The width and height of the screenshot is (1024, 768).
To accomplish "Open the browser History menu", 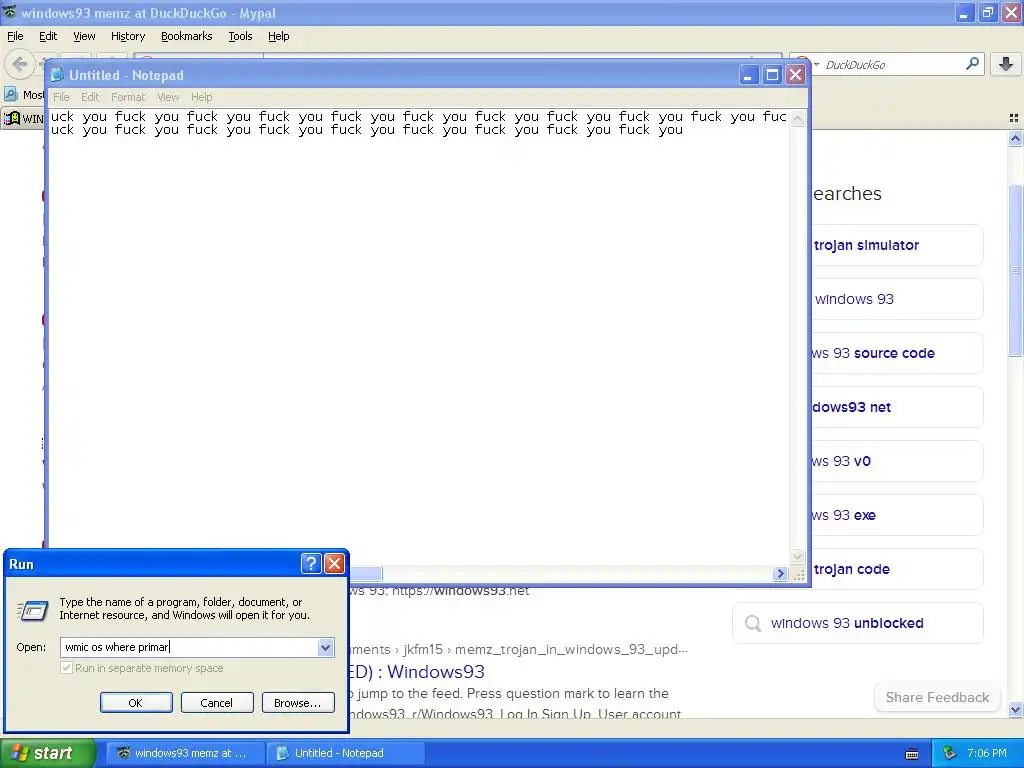I will [127, 36].
